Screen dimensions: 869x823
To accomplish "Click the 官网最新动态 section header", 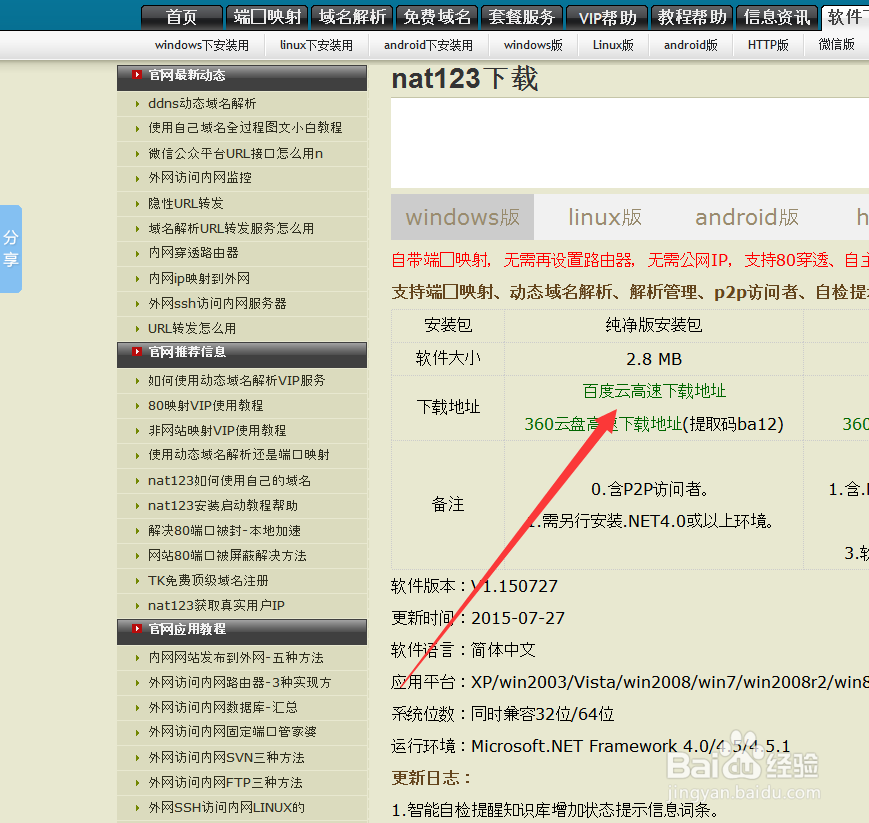I will [242, 78].
